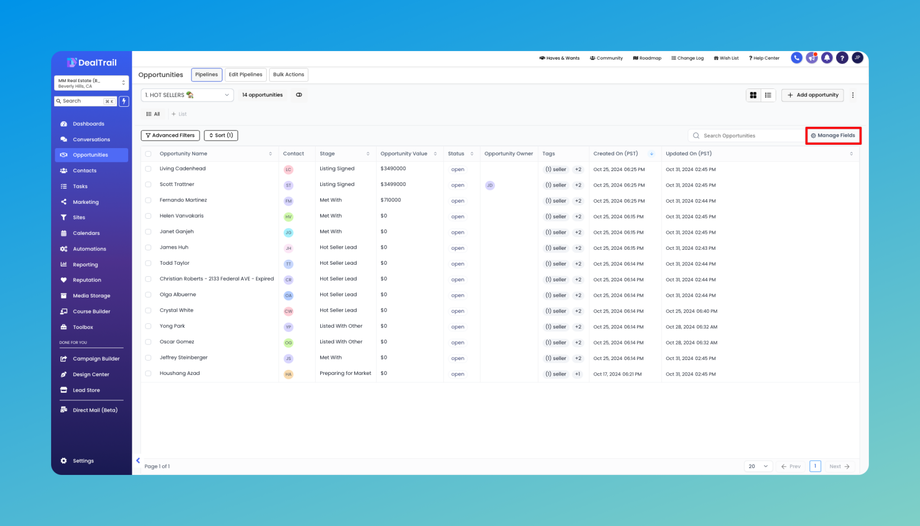Click the lightning quick-actions icon
The image size is (920, 526).
(124, 101)
